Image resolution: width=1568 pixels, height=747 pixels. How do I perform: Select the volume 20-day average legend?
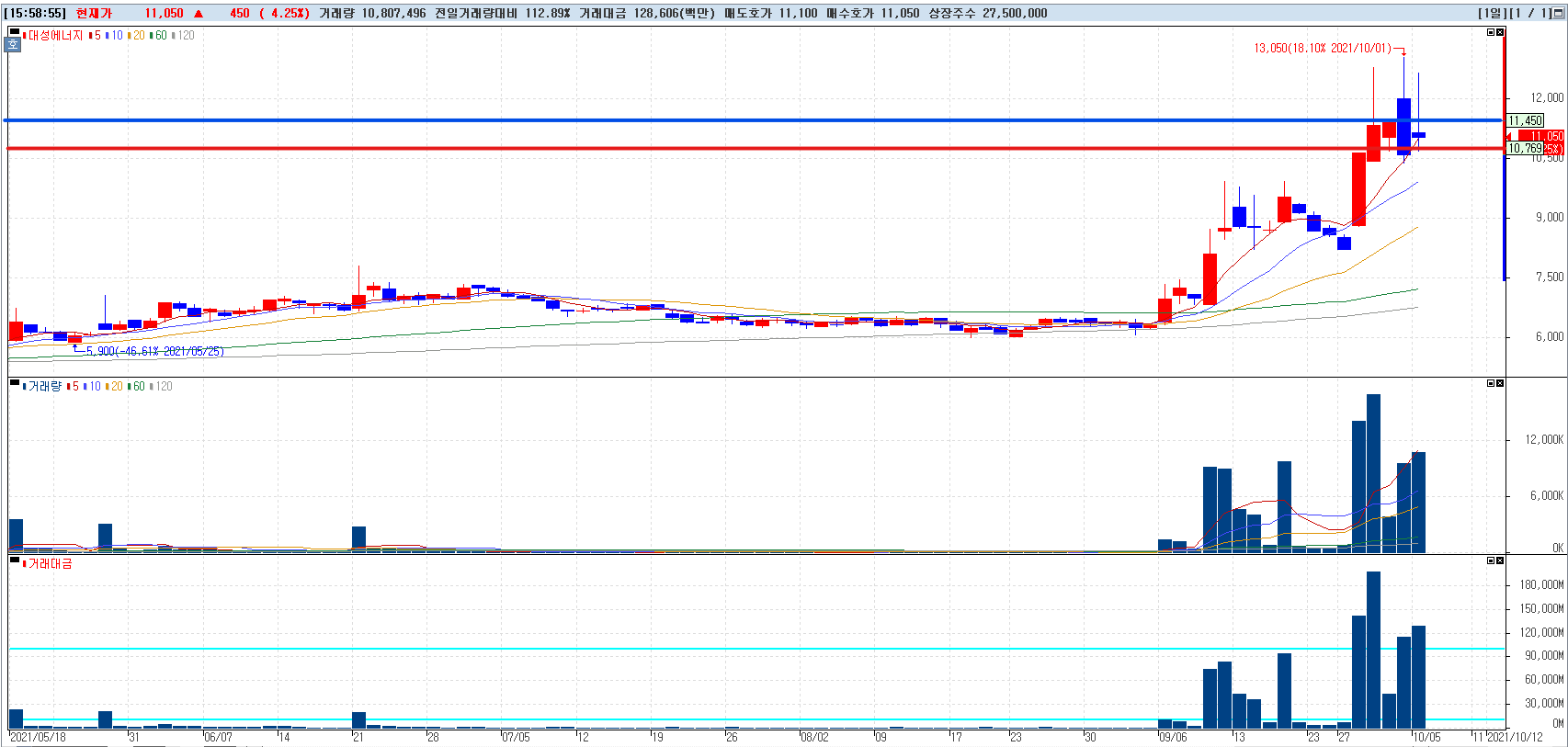tap(115, 387)
